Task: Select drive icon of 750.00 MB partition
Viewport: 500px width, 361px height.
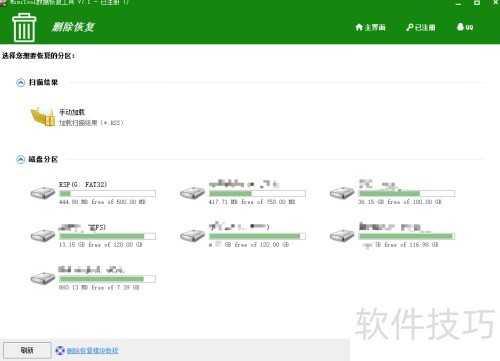Action: (192, 193)
